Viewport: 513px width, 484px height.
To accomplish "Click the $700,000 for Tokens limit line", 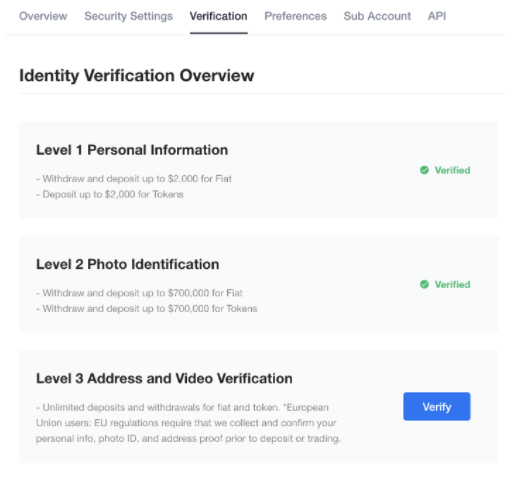I will (x=147, y=309).
